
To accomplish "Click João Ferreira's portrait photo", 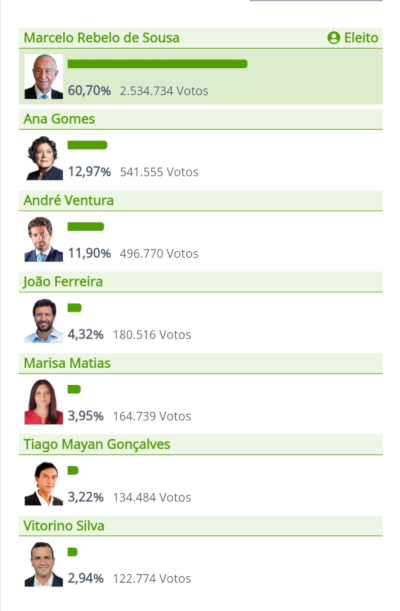I will click(44, 321).
